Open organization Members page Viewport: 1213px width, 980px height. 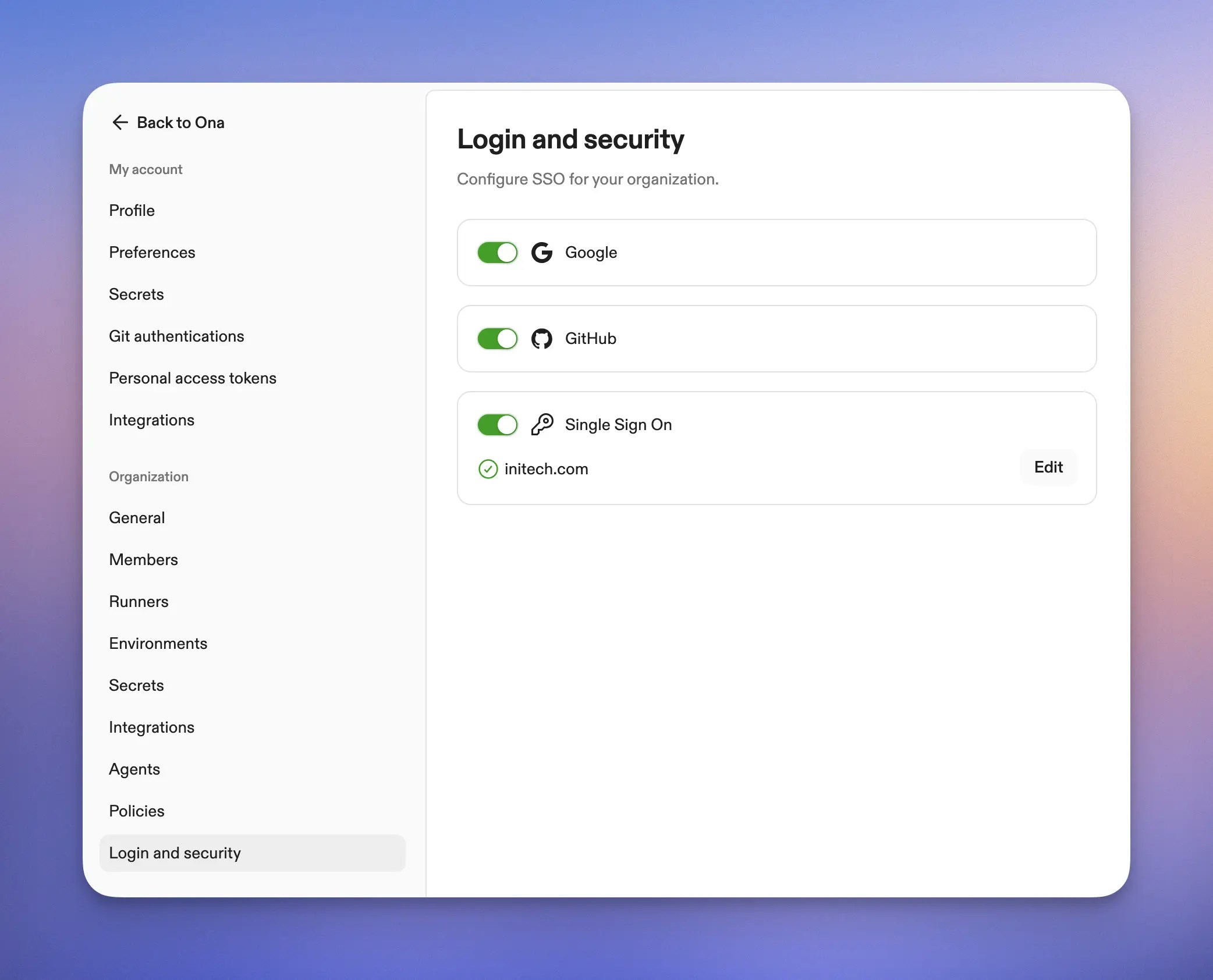pyautogui.click(x=143, y=560)
